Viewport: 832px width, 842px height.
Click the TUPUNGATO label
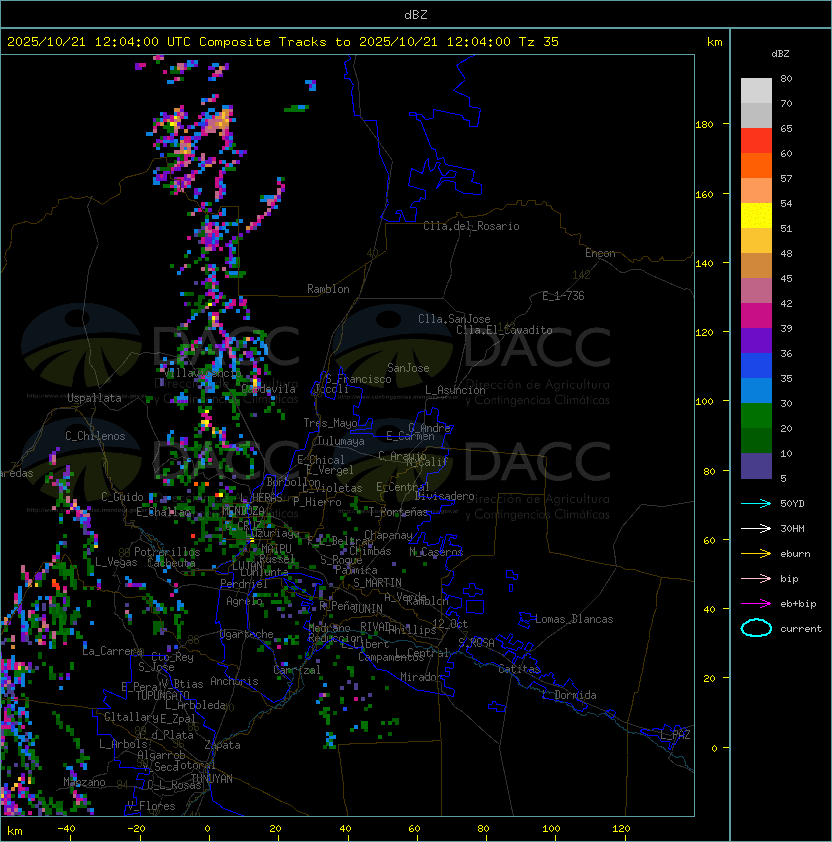click(162, 696)
